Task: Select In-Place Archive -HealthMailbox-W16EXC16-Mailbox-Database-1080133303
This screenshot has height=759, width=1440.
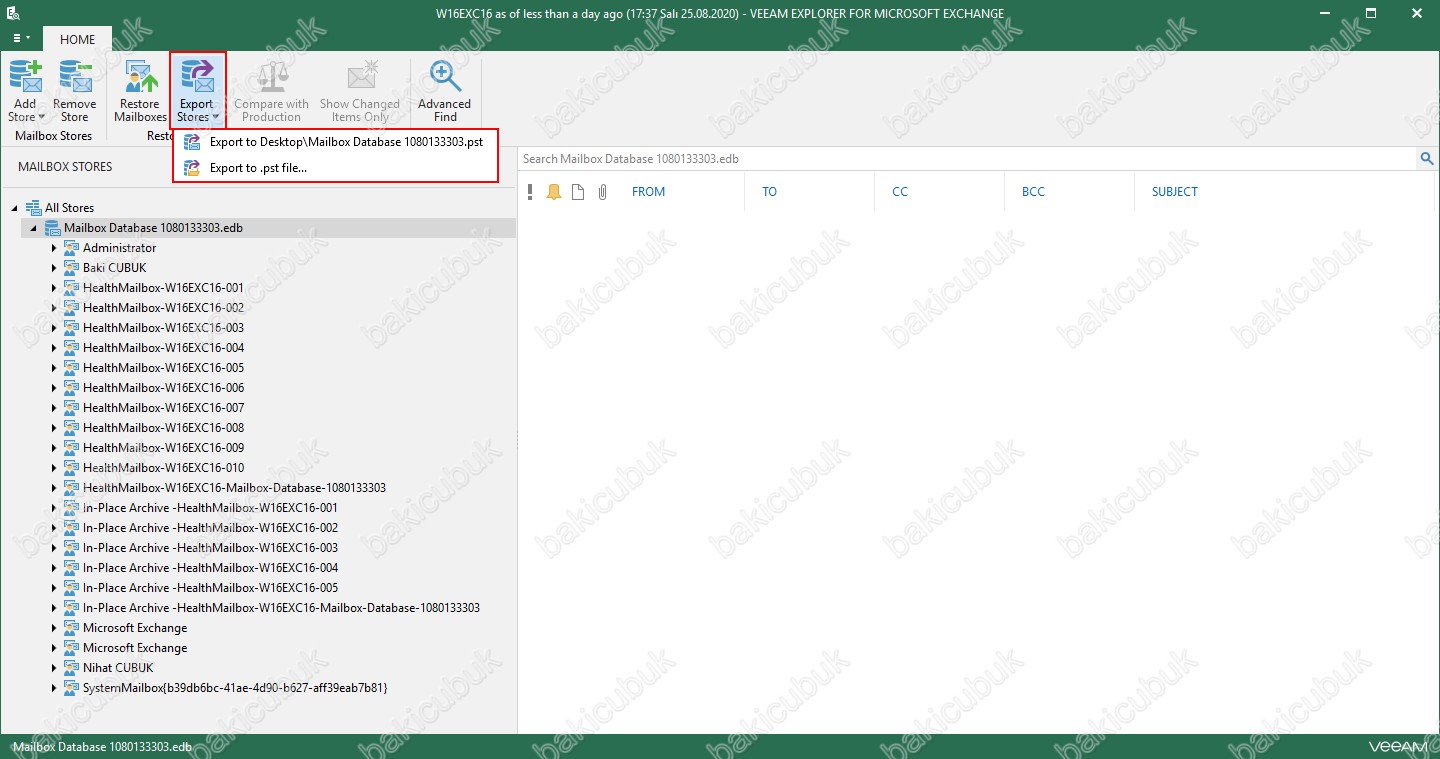Action: tap(281, 608)
